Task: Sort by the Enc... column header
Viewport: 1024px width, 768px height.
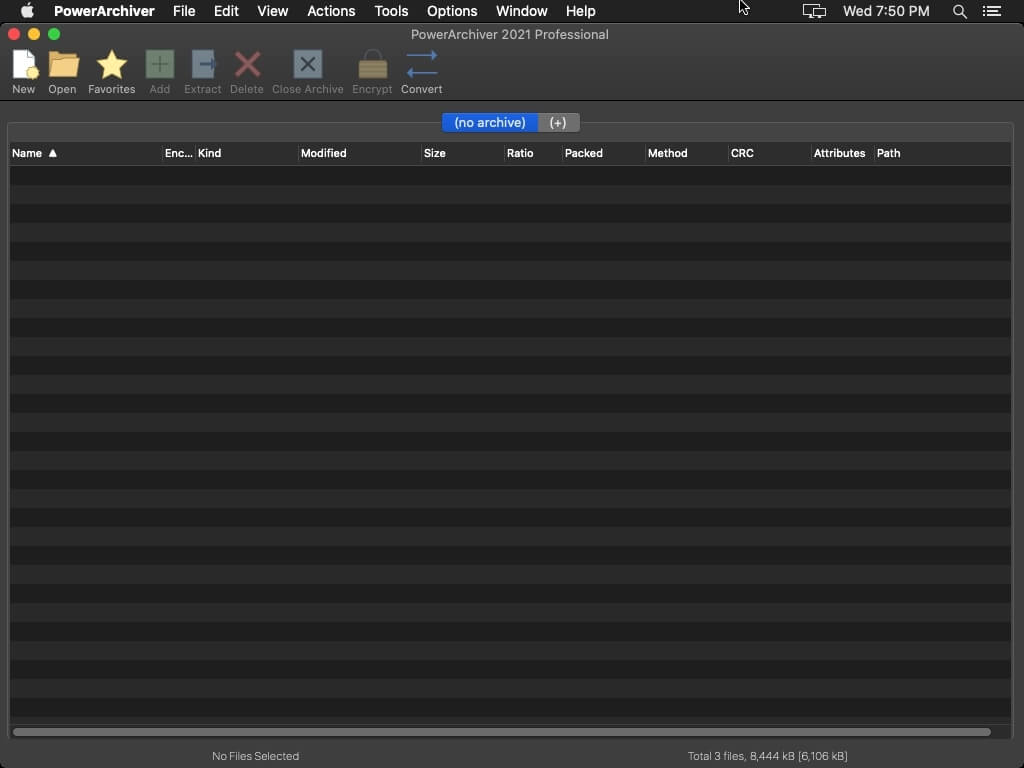Action: pos(178,153)
